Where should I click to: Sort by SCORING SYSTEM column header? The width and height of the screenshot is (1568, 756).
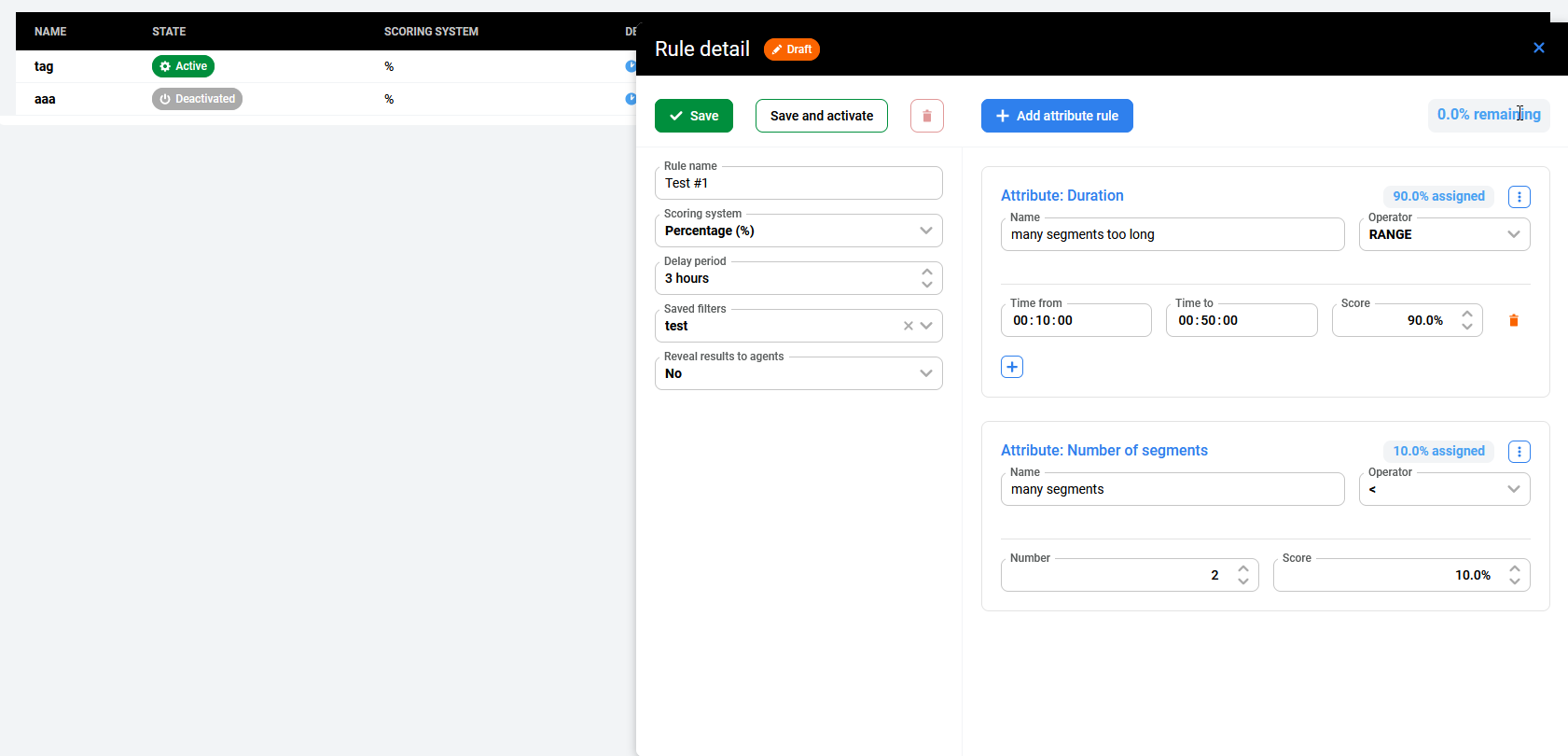(431, 32)
